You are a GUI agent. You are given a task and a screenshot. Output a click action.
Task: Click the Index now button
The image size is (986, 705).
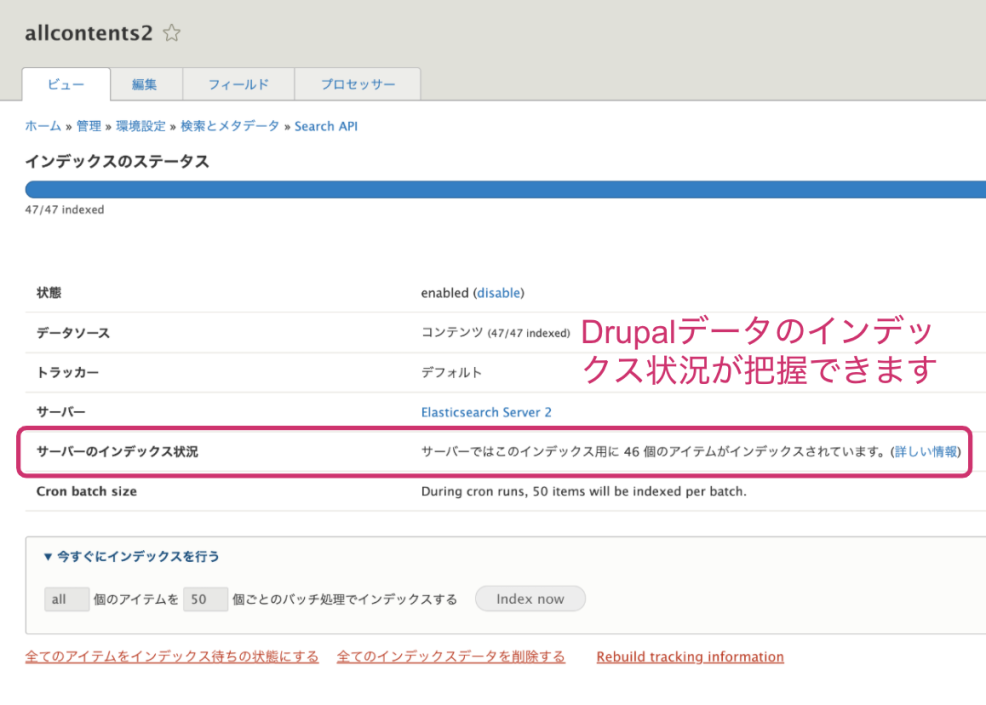coord(530,599)
